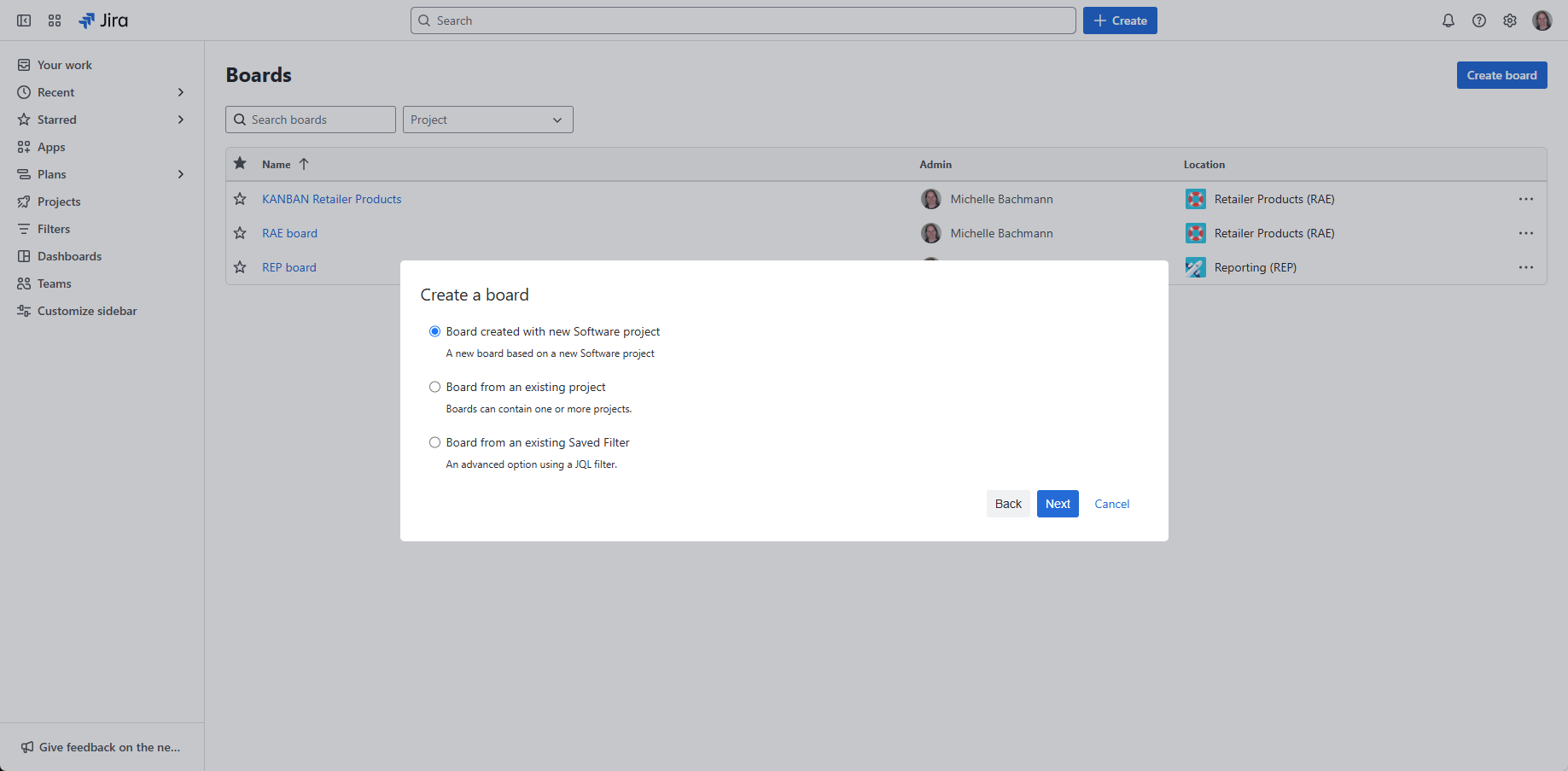The image size is (1568, 771).
Task: Click Next in the Create a board dialog
Action: point(1058,504)
